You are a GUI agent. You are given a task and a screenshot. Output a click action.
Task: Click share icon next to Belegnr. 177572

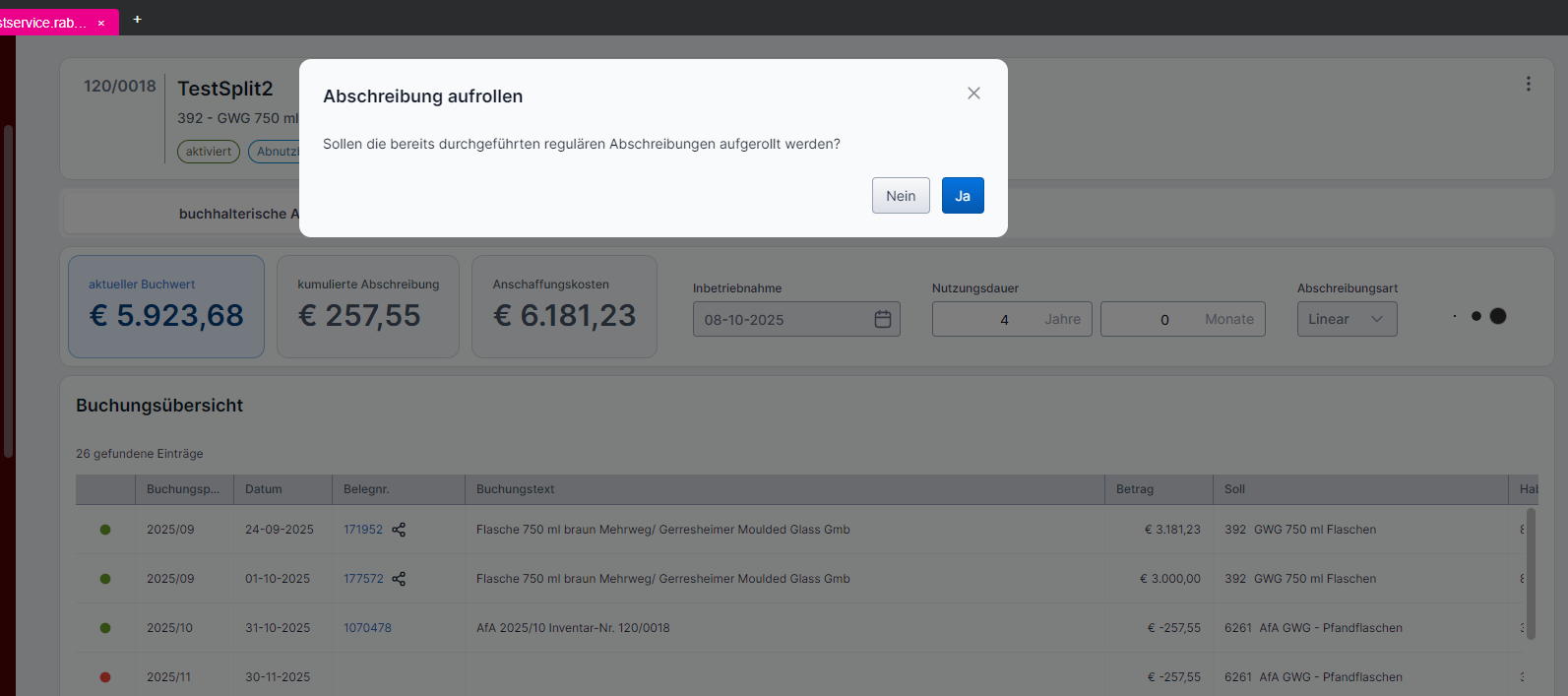click(399, 579)
